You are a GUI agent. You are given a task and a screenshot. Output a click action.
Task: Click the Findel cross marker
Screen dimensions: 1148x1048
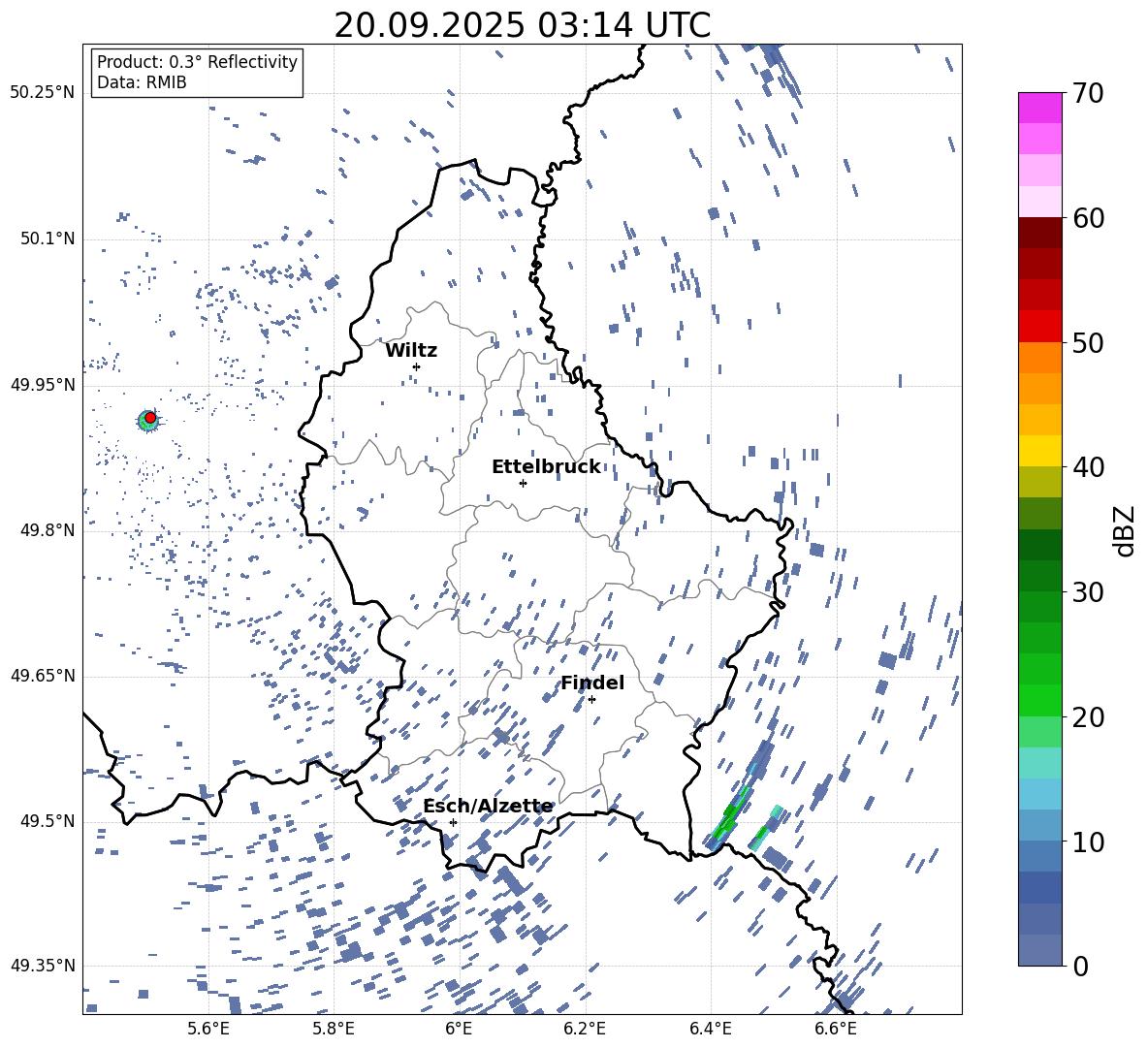coord(591,700)
